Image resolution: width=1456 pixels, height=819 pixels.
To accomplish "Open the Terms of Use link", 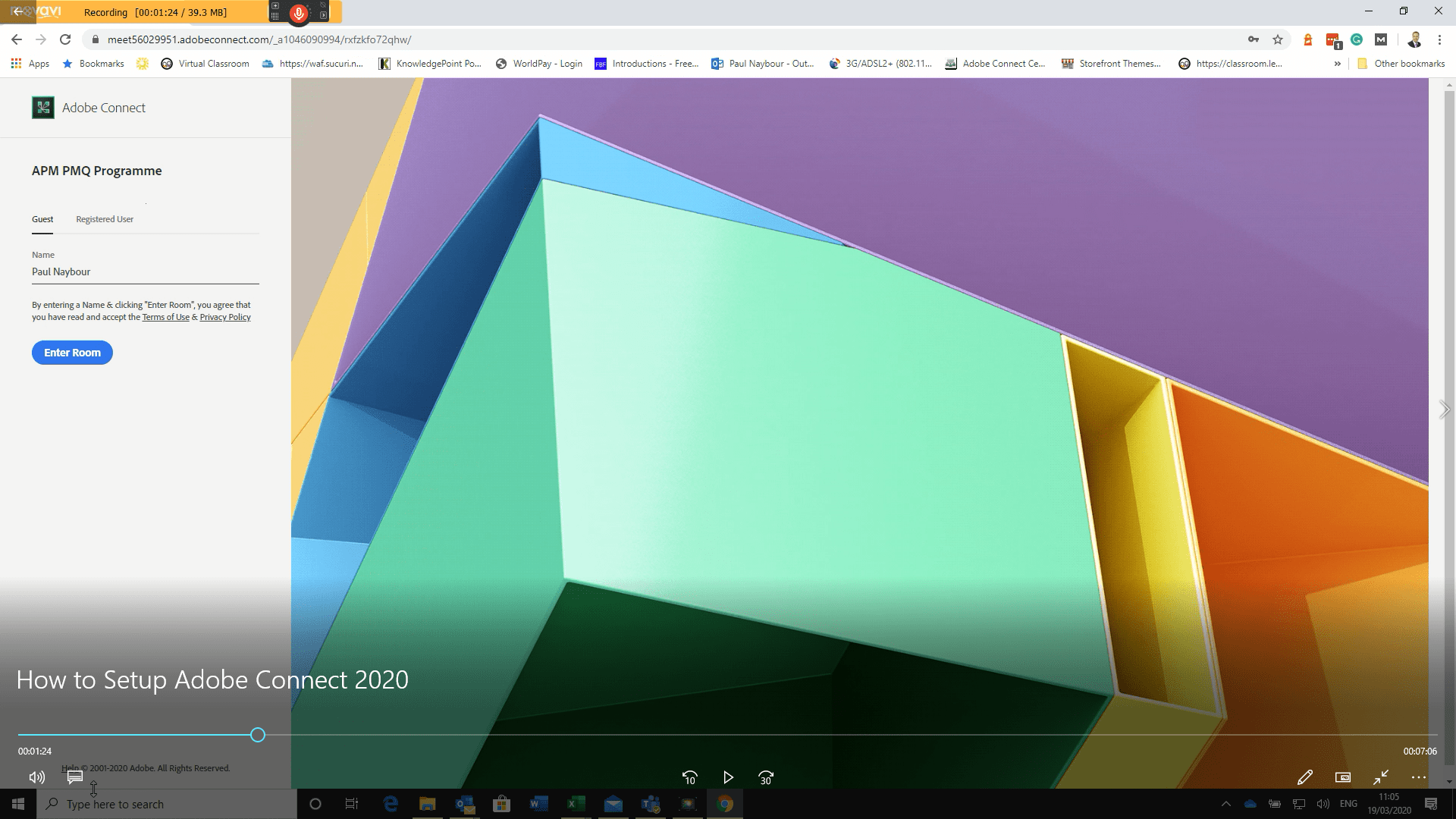I will coord(165,317).
